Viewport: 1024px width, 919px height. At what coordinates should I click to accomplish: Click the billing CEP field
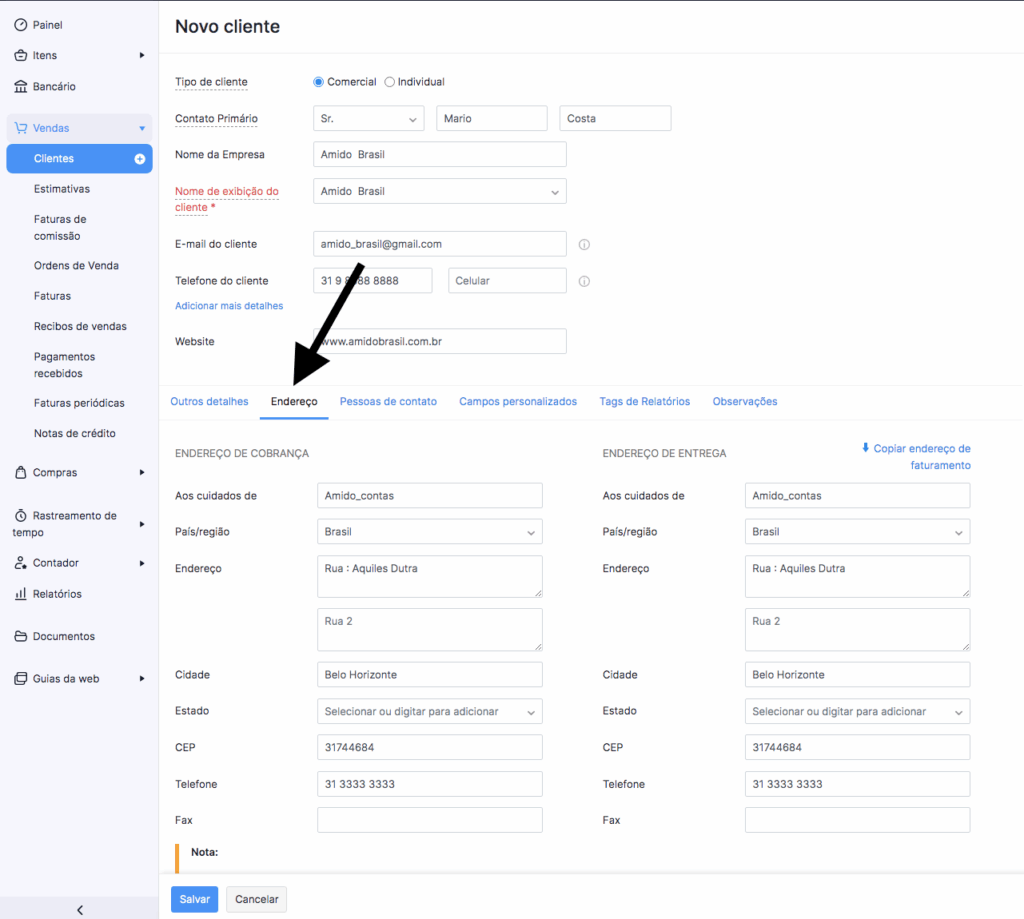tap(430, 747)
